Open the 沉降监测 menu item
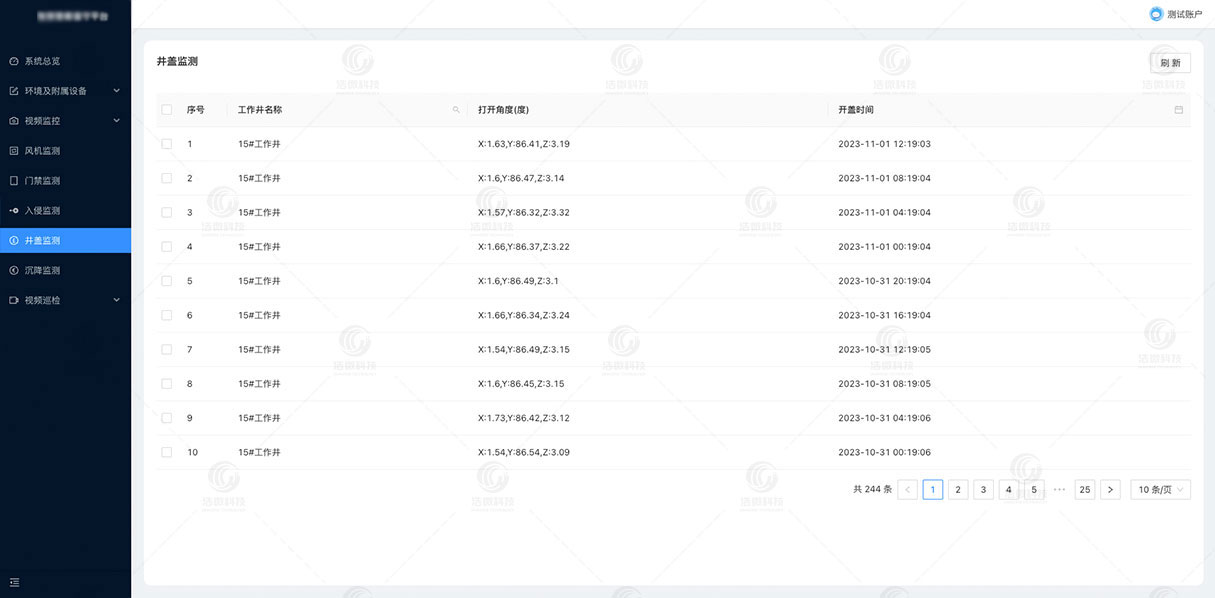This screenshot has width=1215, height=598. pyautogui.click(x=42, y=271)
